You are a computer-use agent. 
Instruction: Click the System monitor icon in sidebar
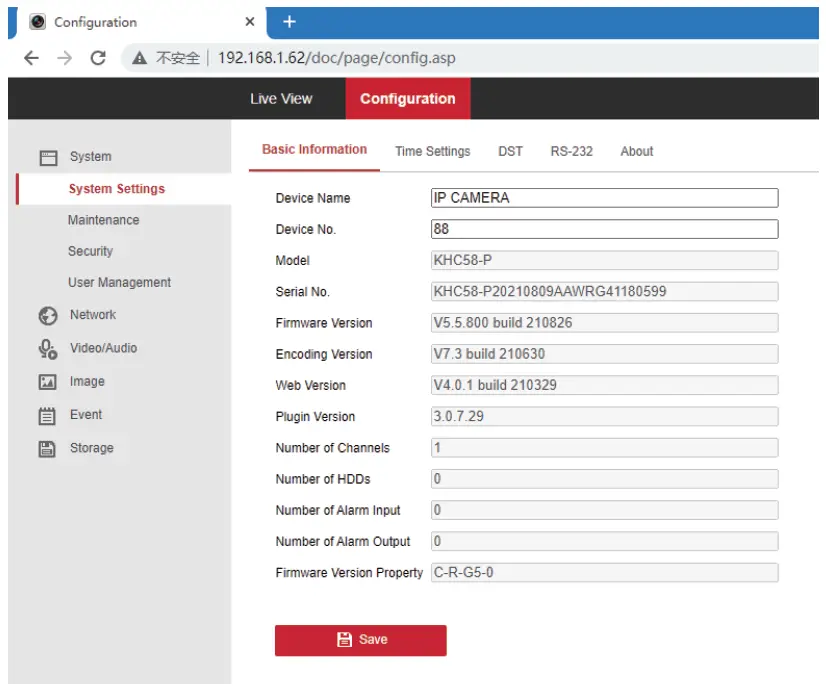[47, 157]
